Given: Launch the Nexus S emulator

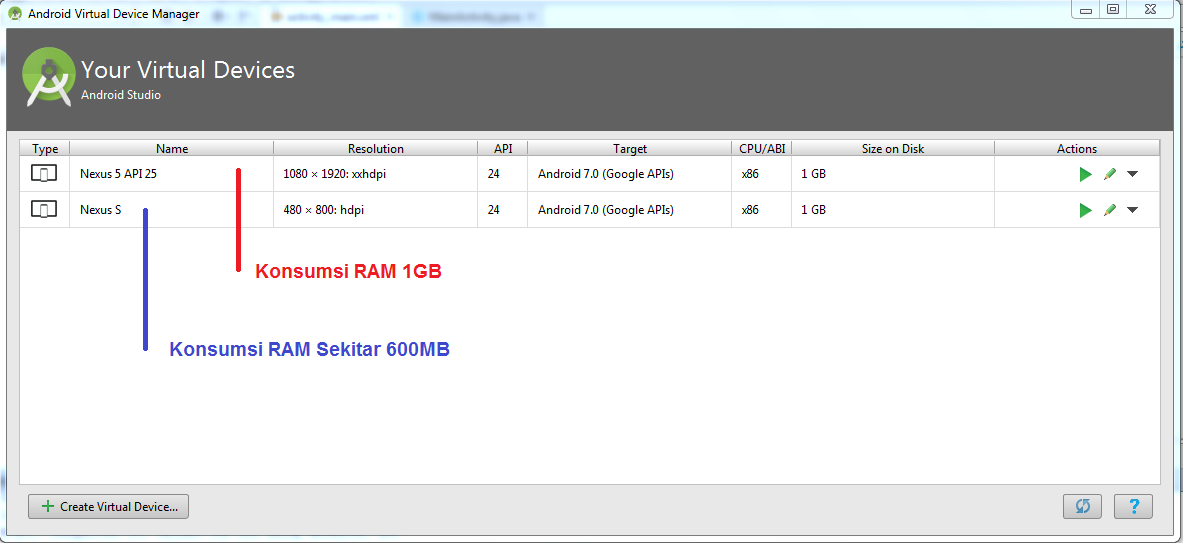Looking at the screenshot, I should tap(1085, 210).
